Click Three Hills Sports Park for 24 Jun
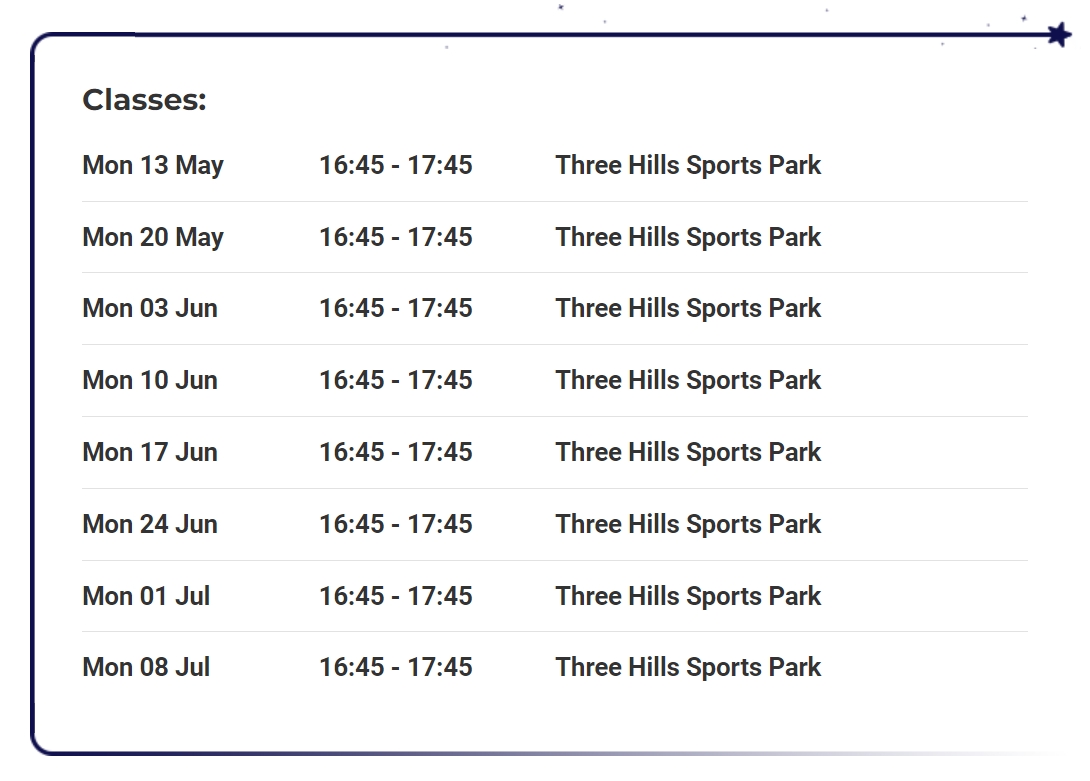1090x781 pixels. (688, 524)
